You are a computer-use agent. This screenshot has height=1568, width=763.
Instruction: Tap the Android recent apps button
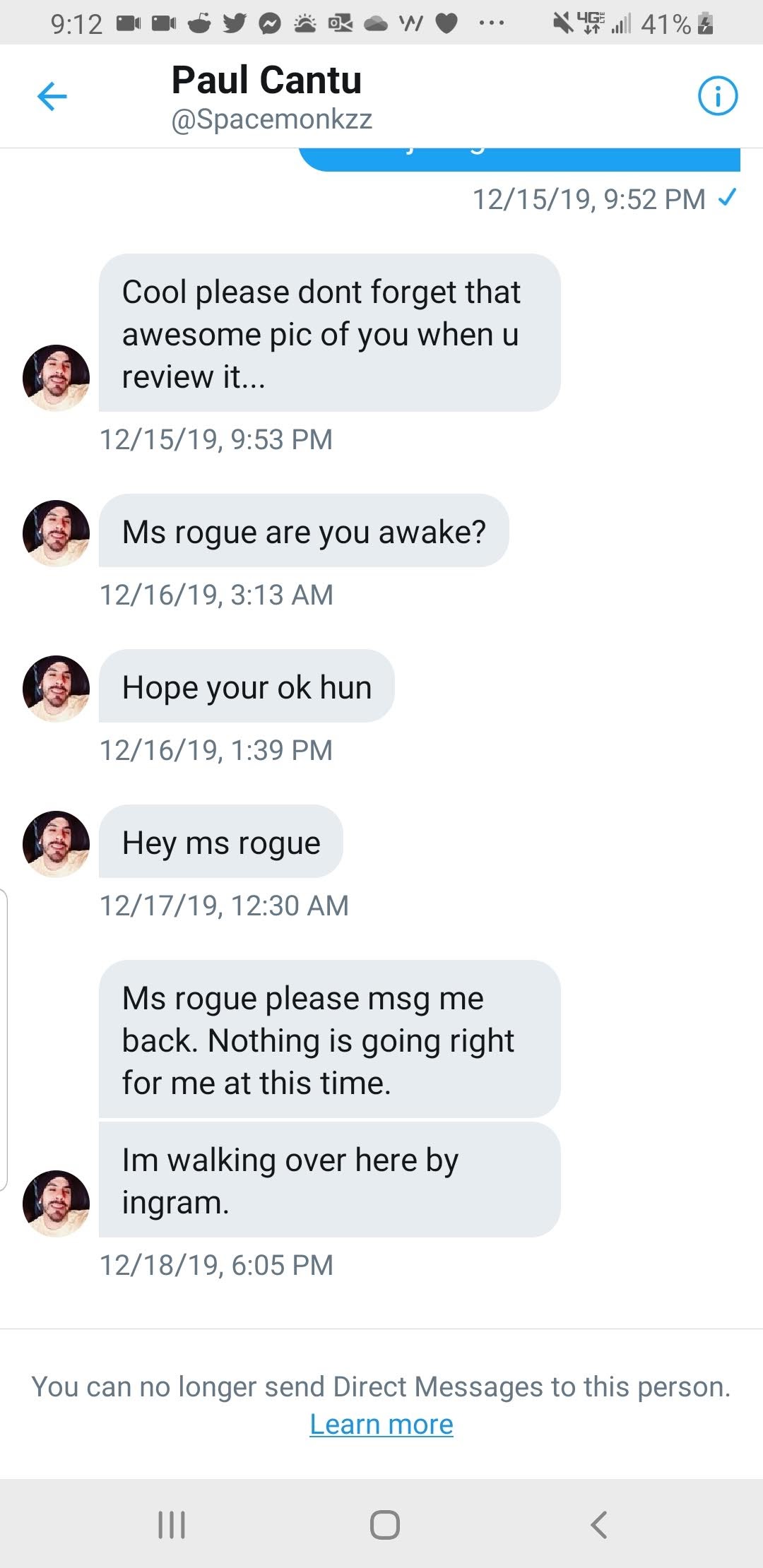pos(172,1524)
